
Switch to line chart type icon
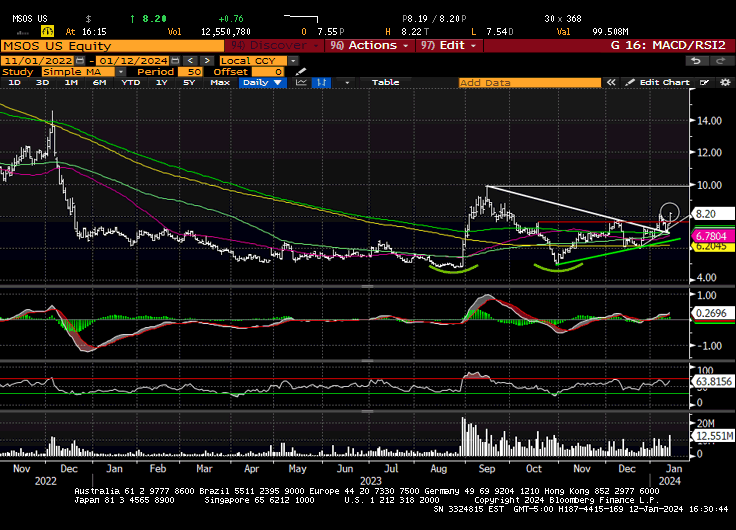(x=301, y=83)
